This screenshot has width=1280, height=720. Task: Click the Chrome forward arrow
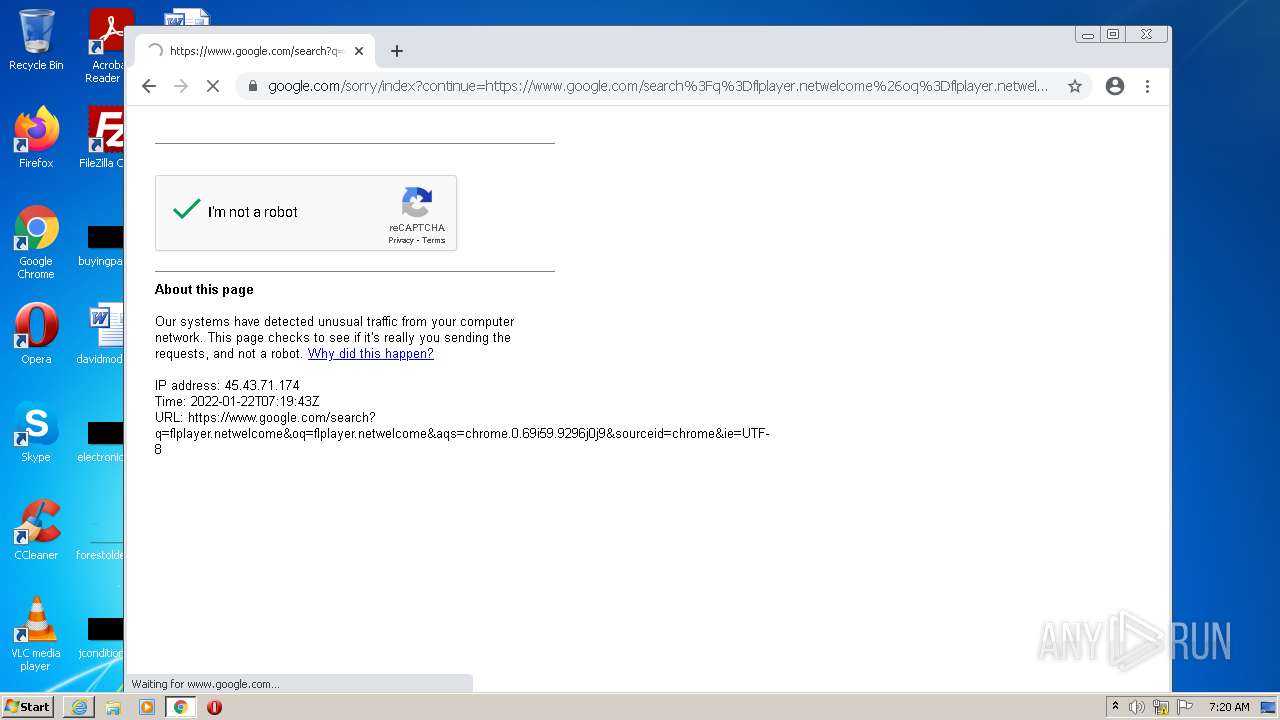coord(181,86)
